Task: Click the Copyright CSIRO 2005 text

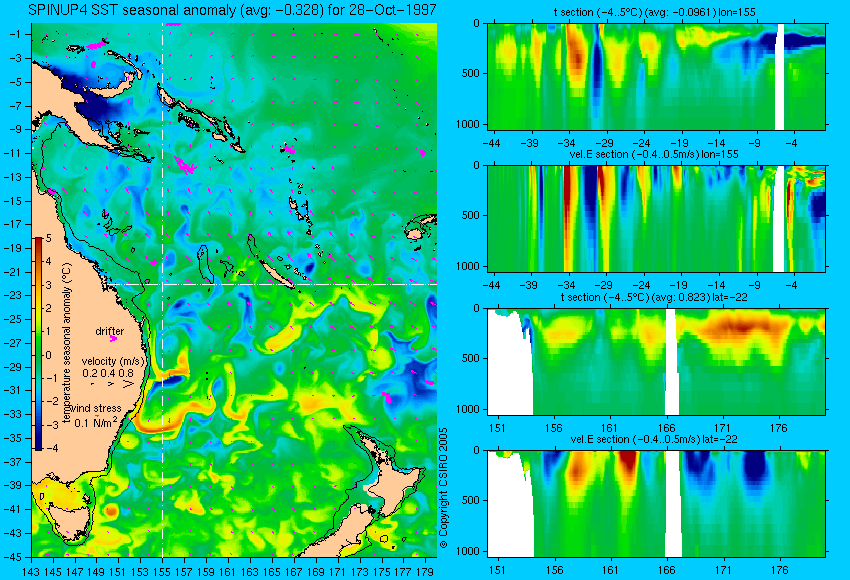Action: point(443,488)
